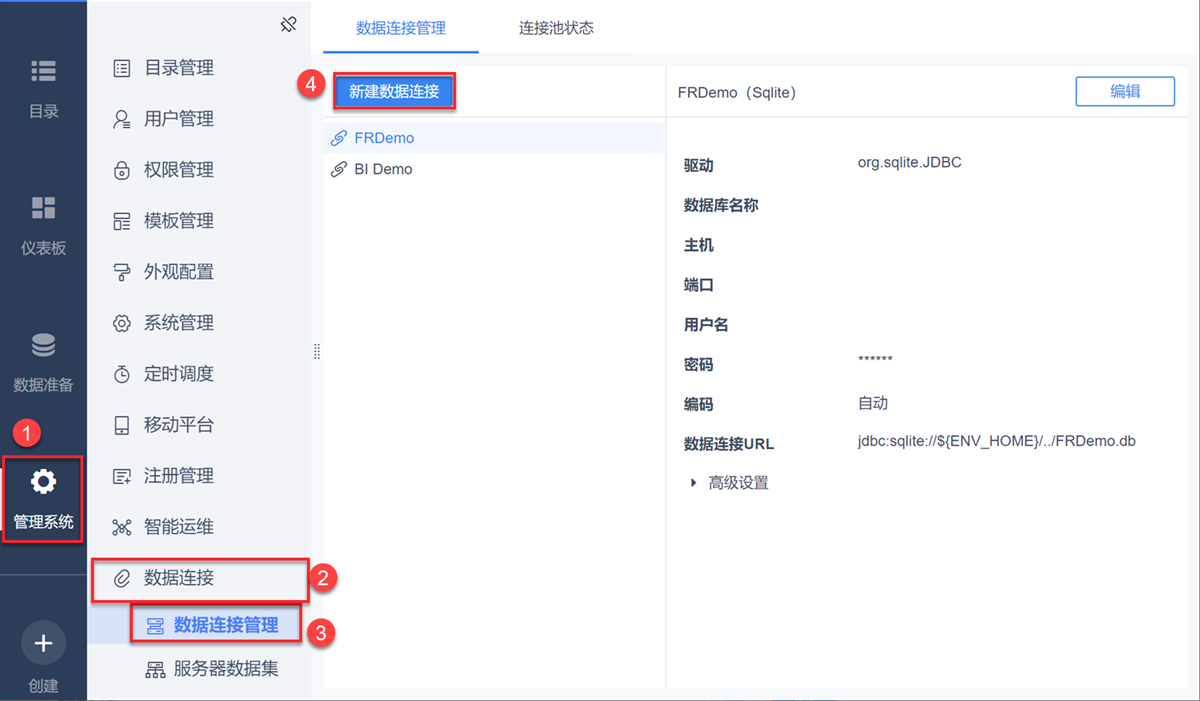Select the 数据连接管理 tab
Viewport: 1200px width, 701px height.
pyautogui.click(x=401, y=28)
